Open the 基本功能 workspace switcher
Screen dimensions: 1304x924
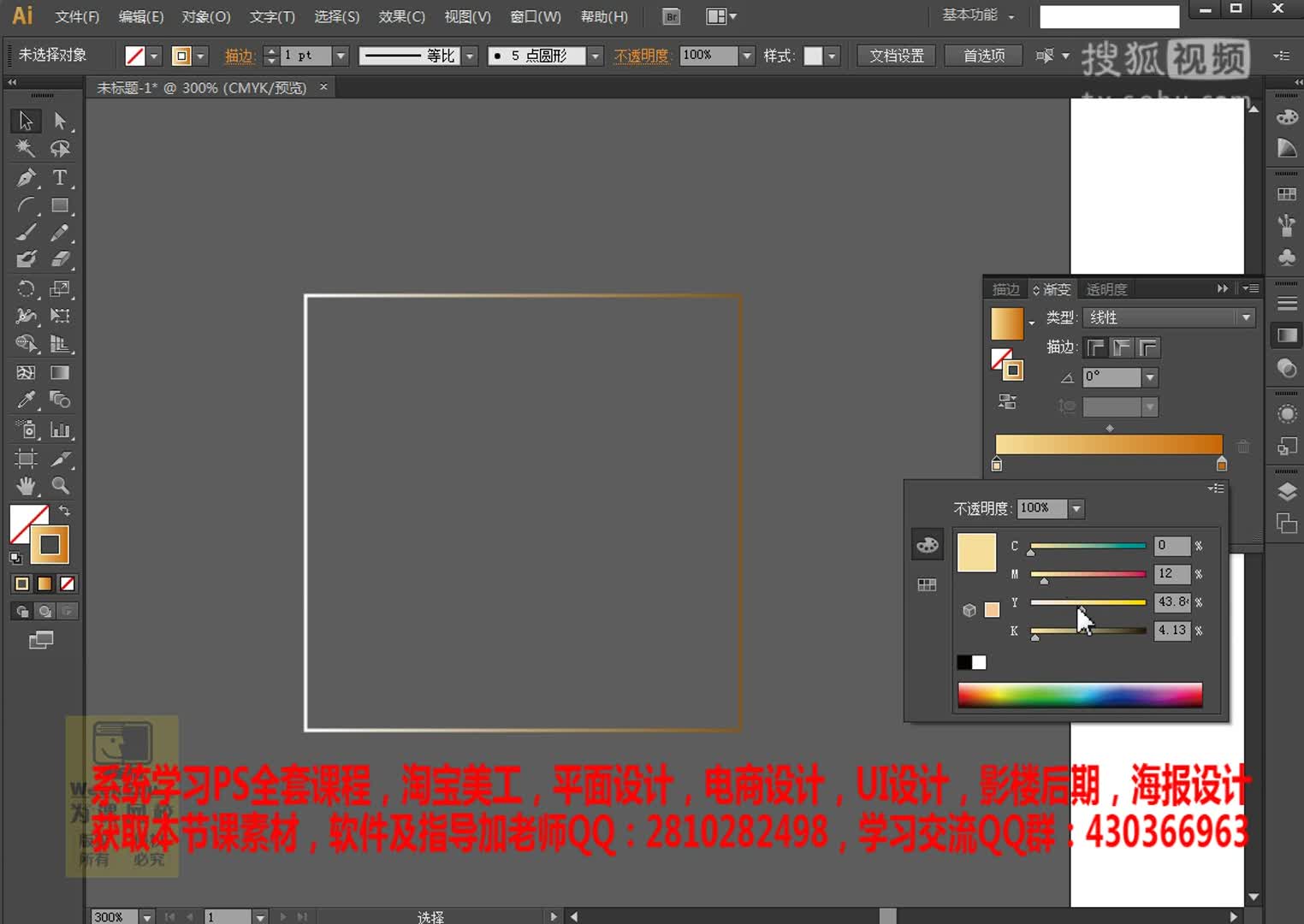tap(978, 15)
